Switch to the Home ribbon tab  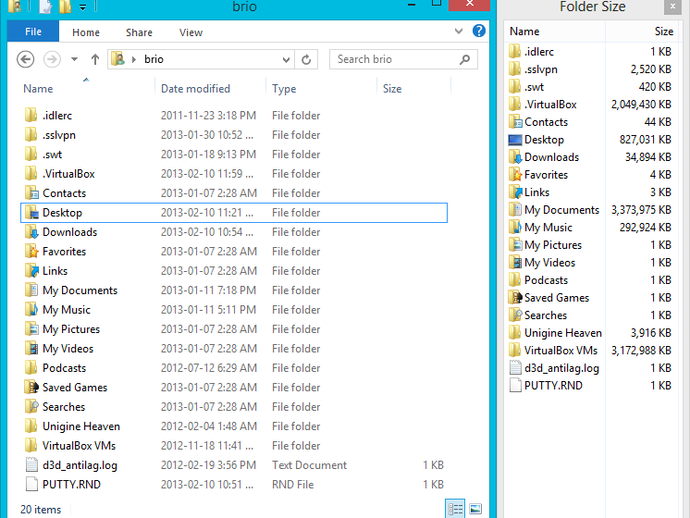pos(86,32)
